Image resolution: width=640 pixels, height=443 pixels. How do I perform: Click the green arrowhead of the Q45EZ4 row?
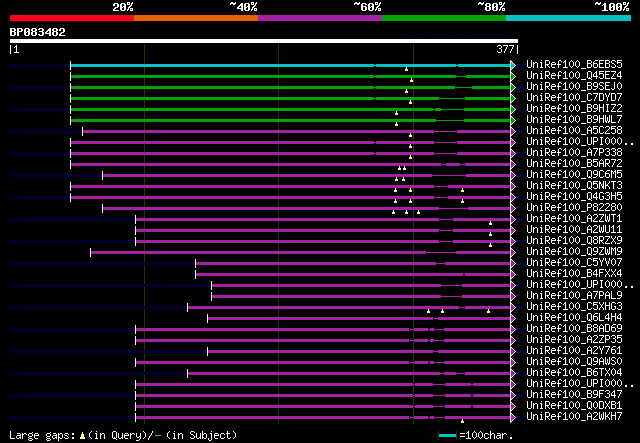[x=513, y=76]
